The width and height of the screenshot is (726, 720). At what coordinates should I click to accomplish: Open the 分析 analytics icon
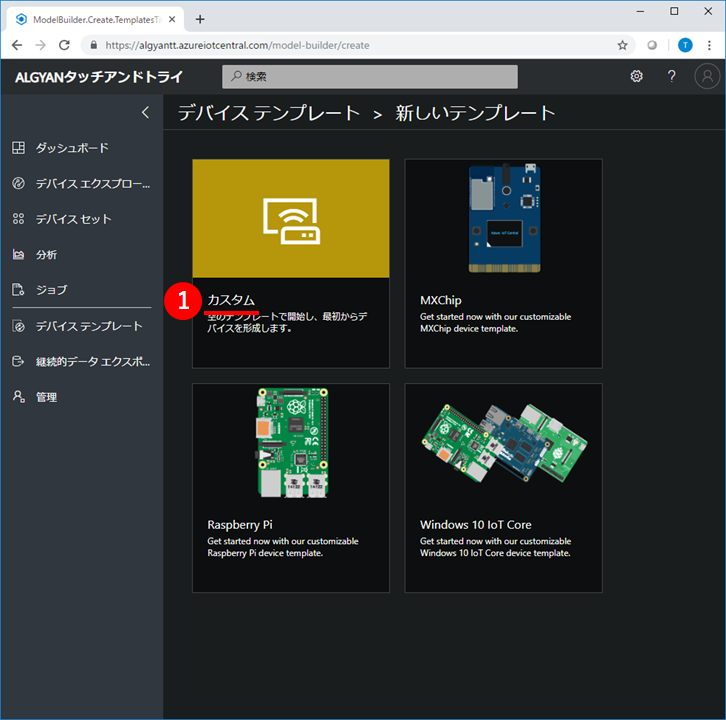click(19, 255)
